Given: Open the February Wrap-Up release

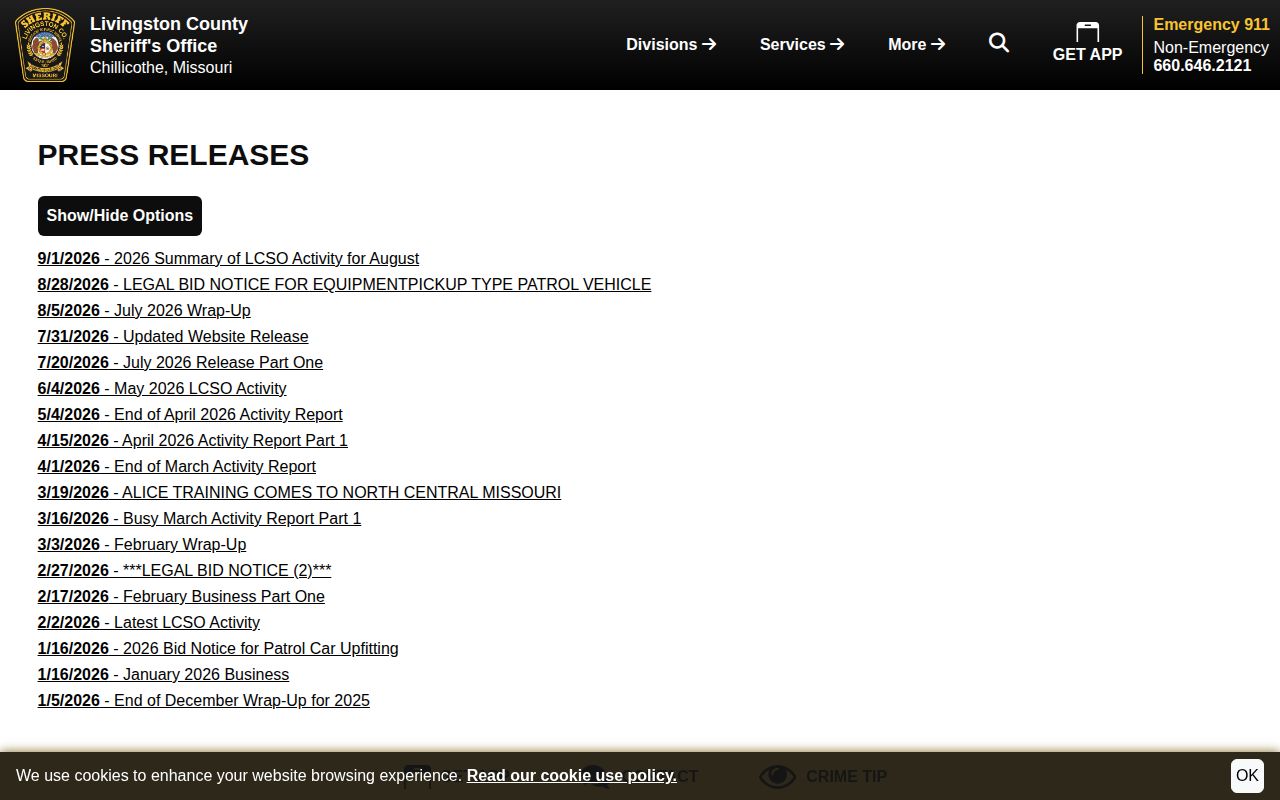Looking at the screenshot, I should pos(142,544).
